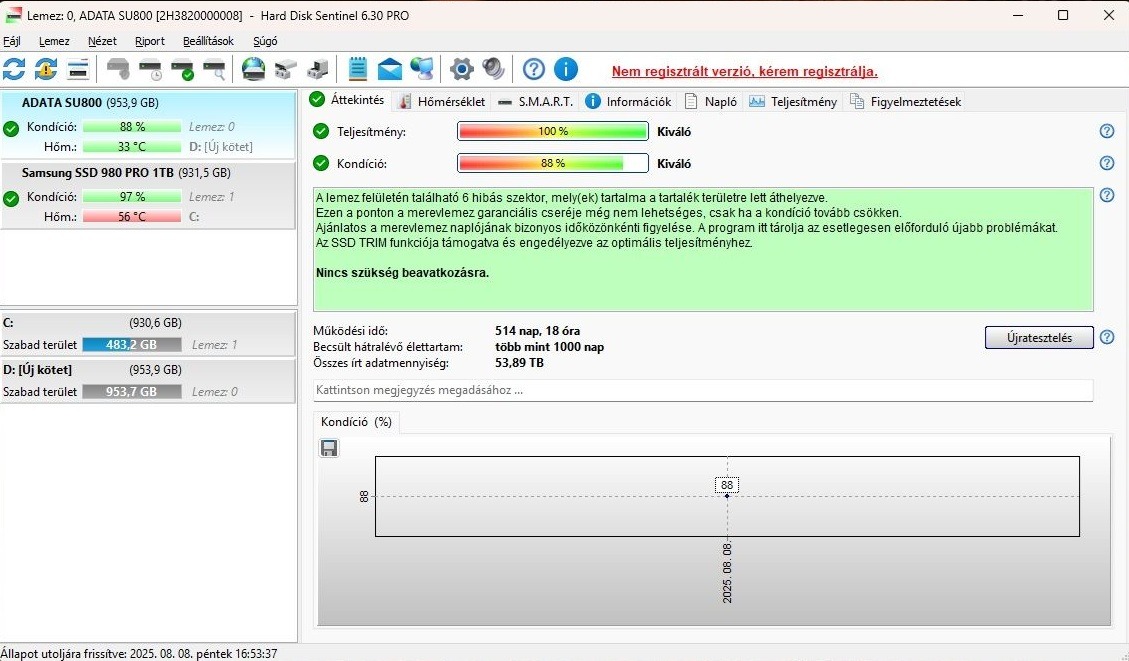Click the több mint 1000 nap value

[549, 347]
